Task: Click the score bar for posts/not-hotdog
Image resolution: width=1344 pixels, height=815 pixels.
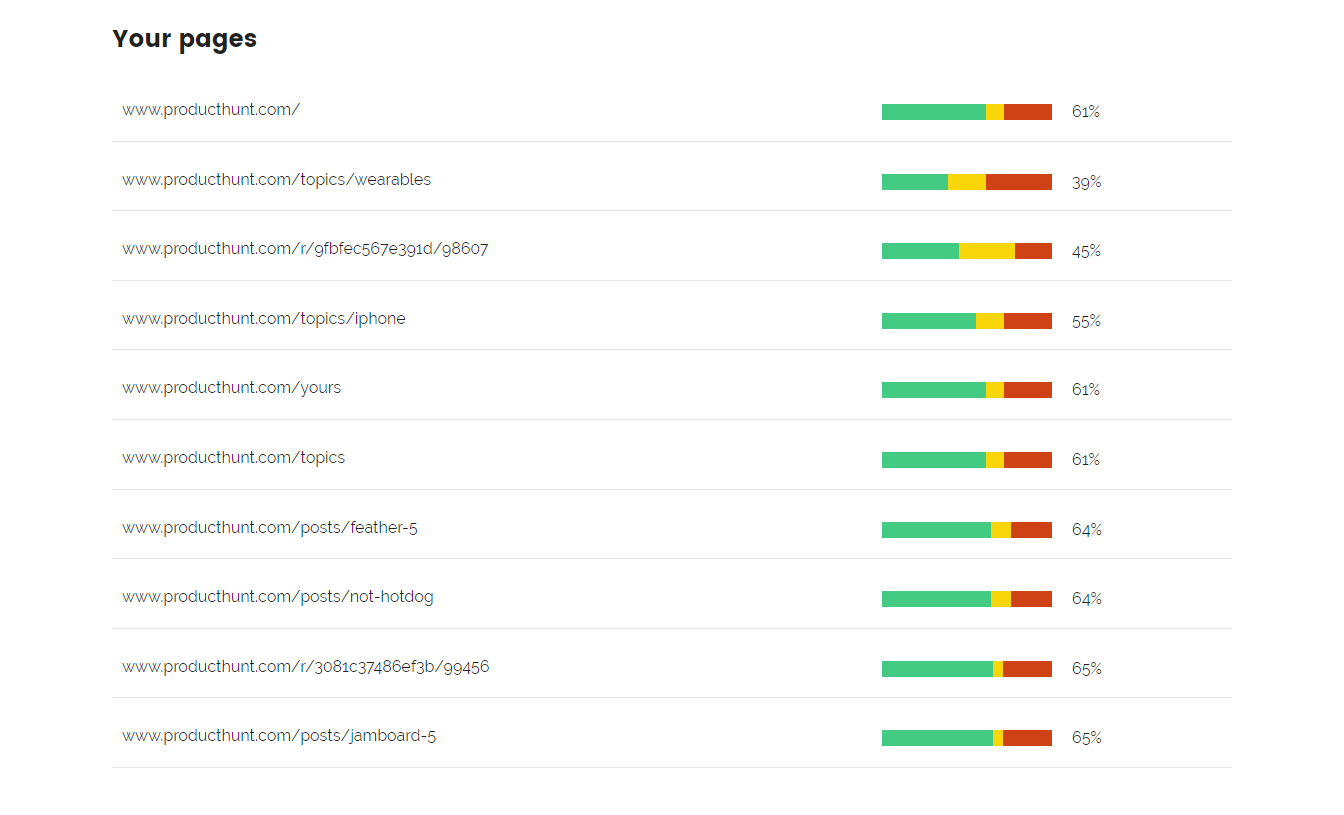Action: point(967,599)
